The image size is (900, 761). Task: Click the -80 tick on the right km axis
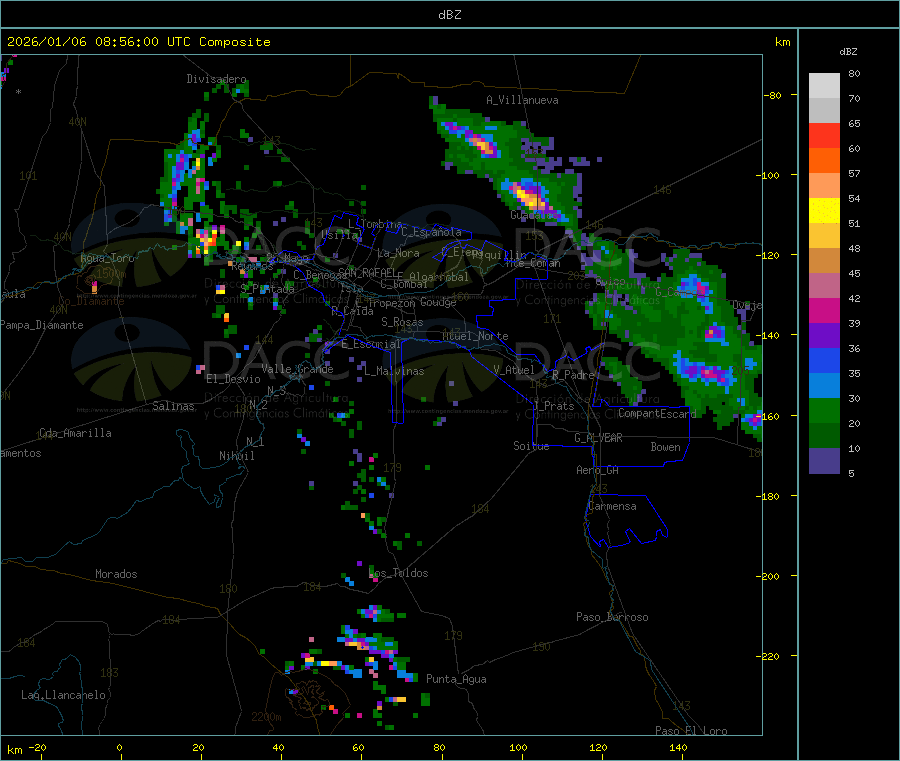(772, 95)
